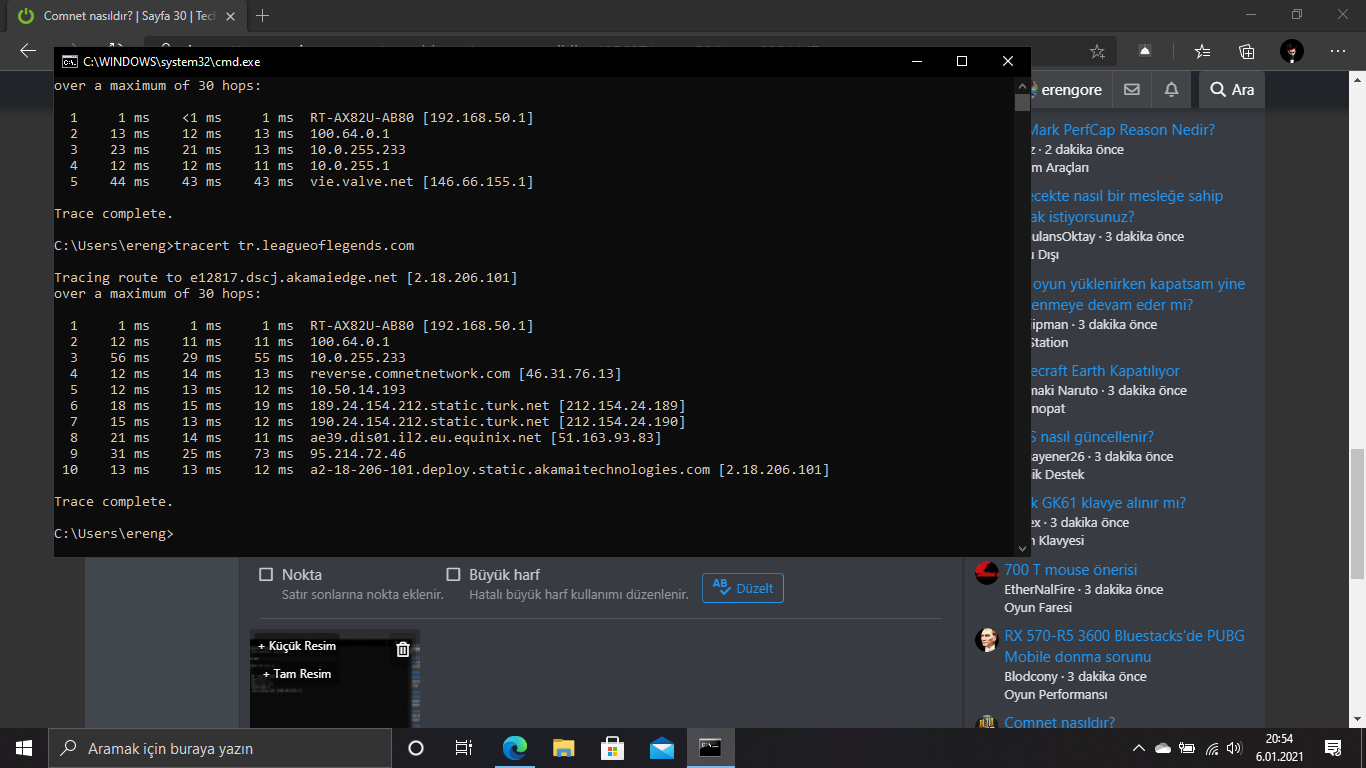Click the Windows taskbar search box
The width and height of the screenshot is (1366, 768).
click(x=220, y=748)
